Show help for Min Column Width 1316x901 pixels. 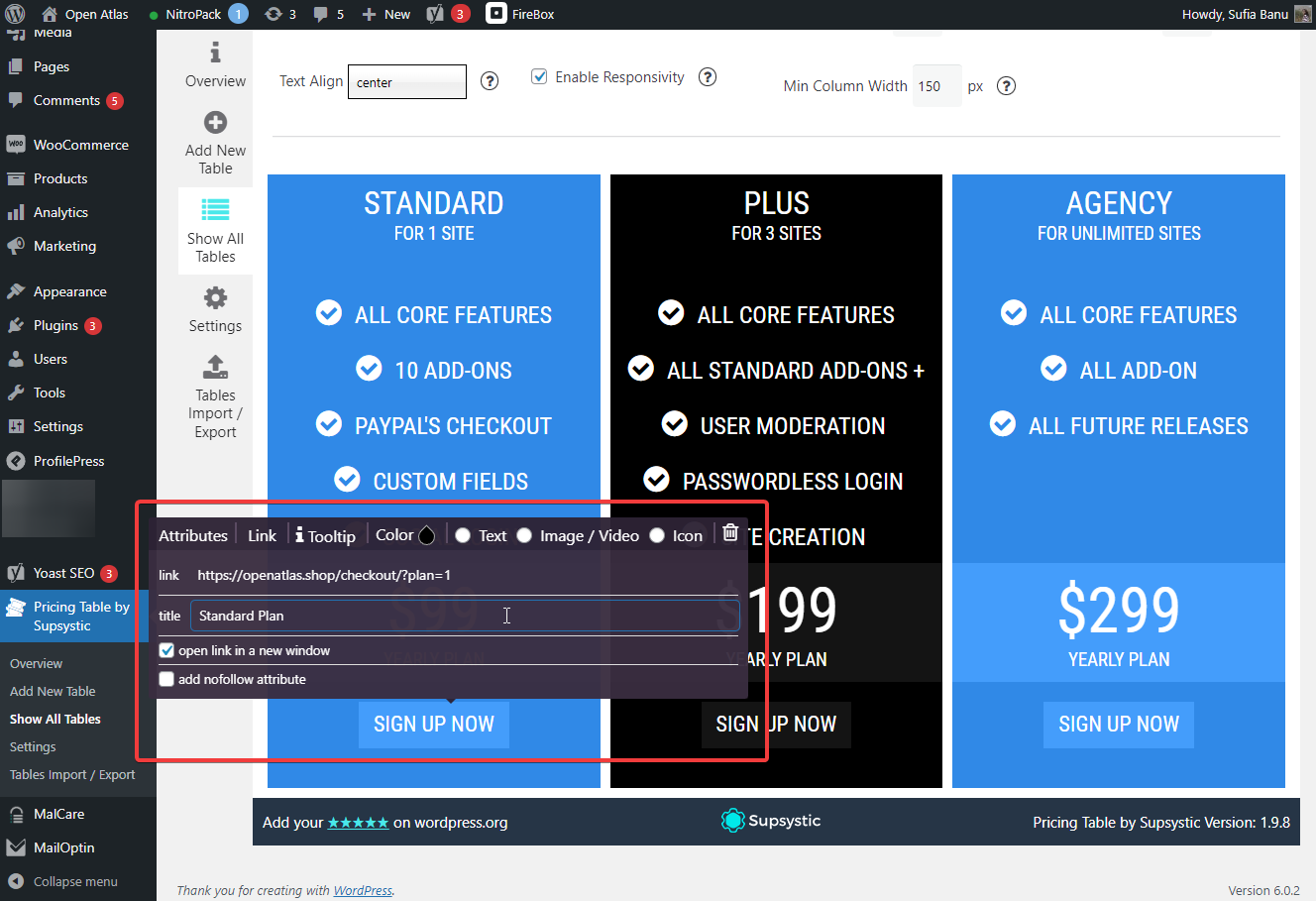click(1006, 85)
